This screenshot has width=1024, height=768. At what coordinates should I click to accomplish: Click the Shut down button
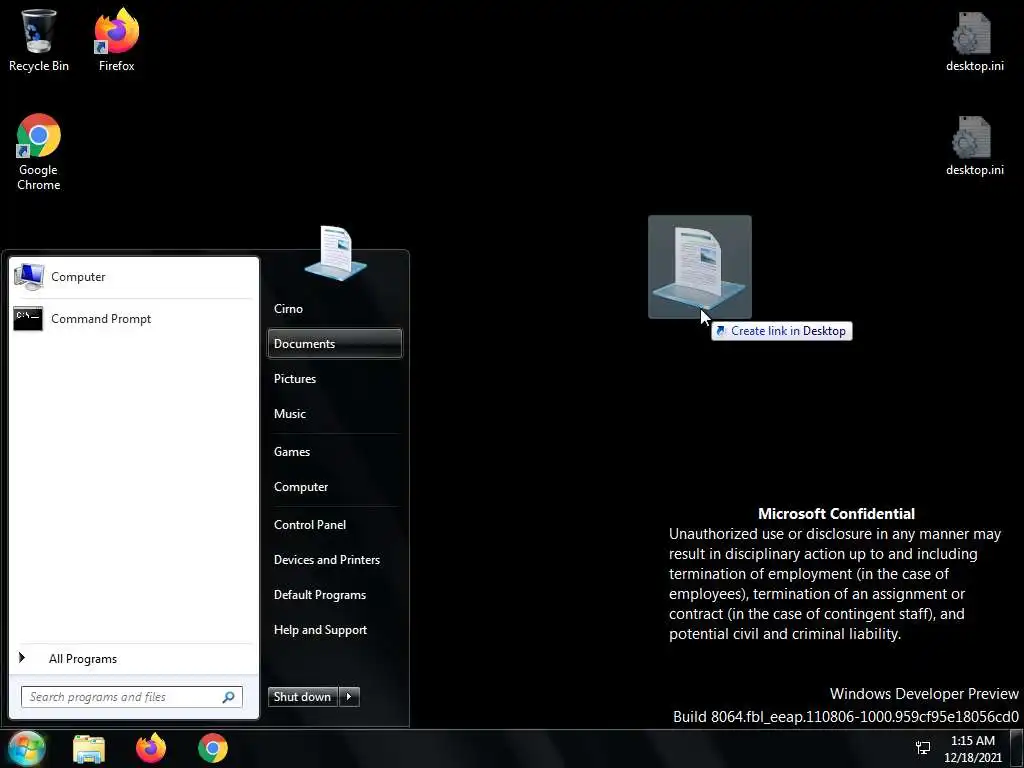(303, 697)
